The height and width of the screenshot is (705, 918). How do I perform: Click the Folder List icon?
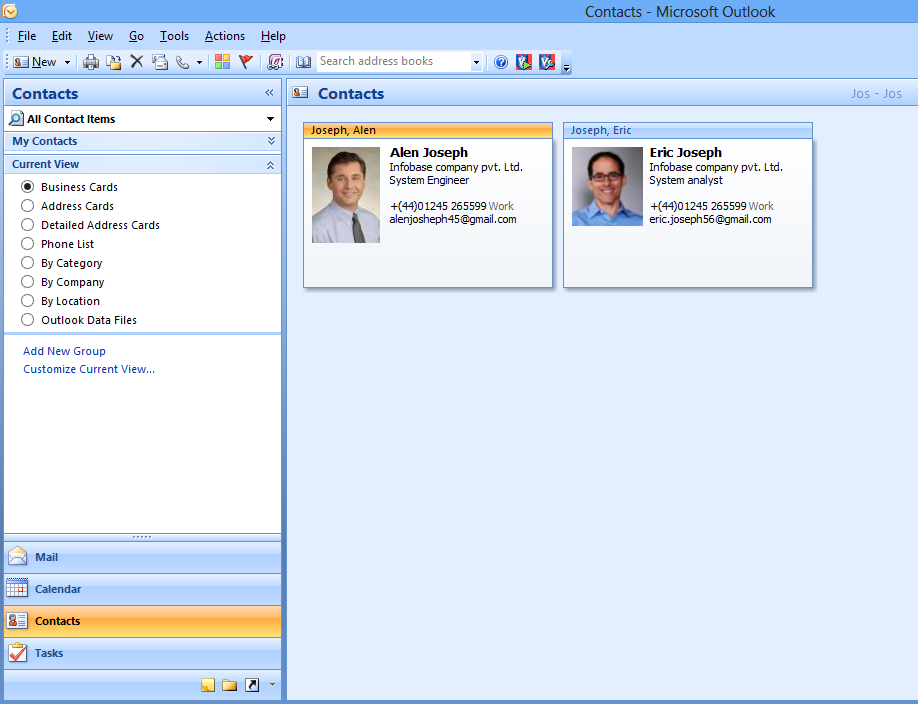point(230,685)
